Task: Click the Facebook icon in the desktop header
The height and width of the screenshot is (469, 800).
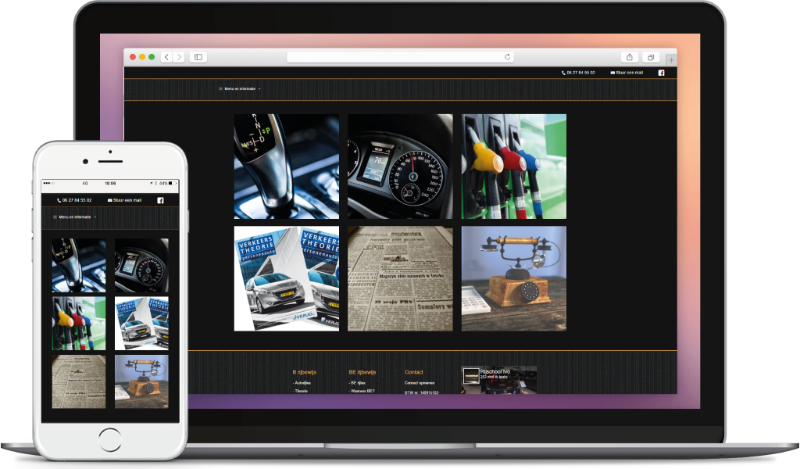Action: (x=661, y=73)
